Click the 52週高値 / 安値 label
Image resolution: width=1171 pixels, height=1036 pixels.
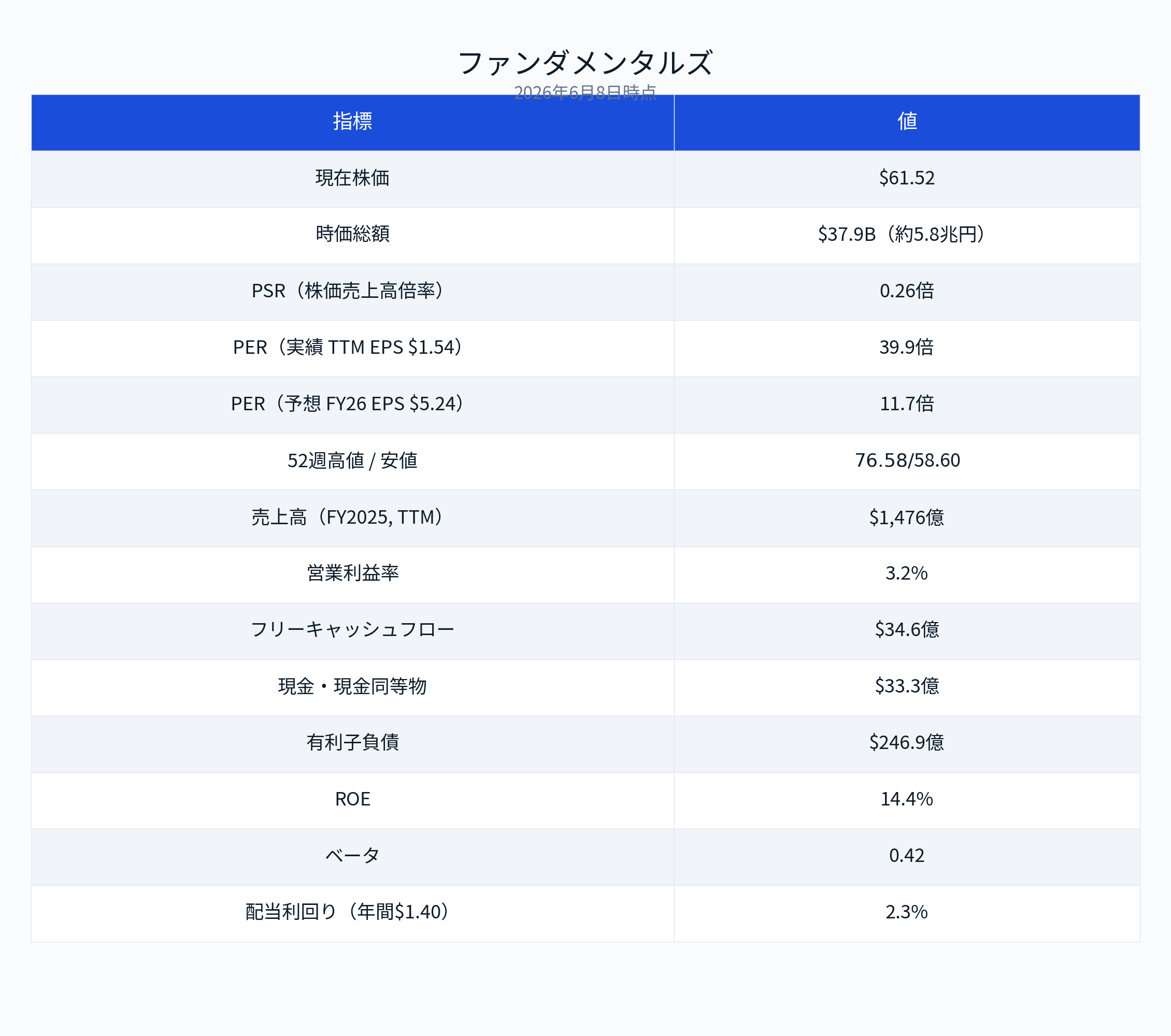352,461
